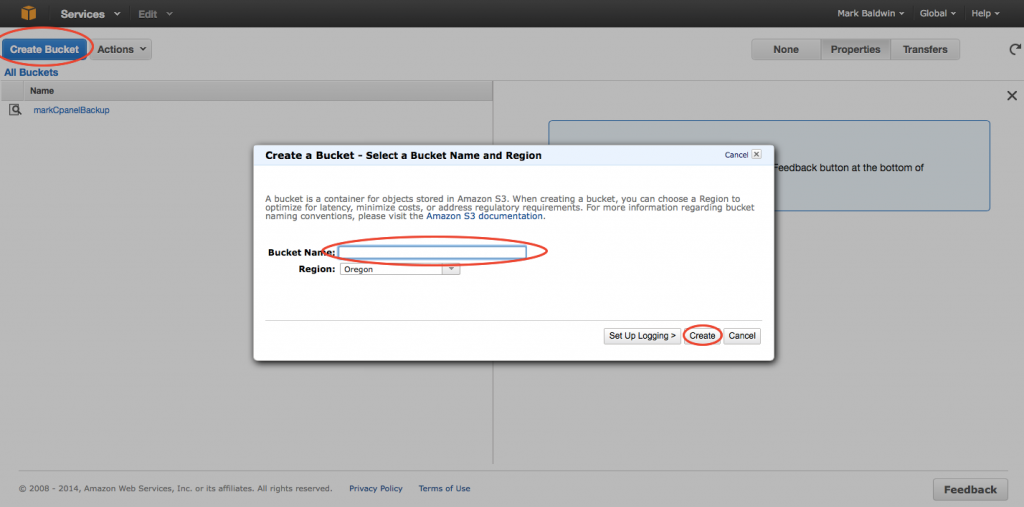Screen dimensions: 1024x507
Task: Click the Feedback button
Action: tap(970, 489)
